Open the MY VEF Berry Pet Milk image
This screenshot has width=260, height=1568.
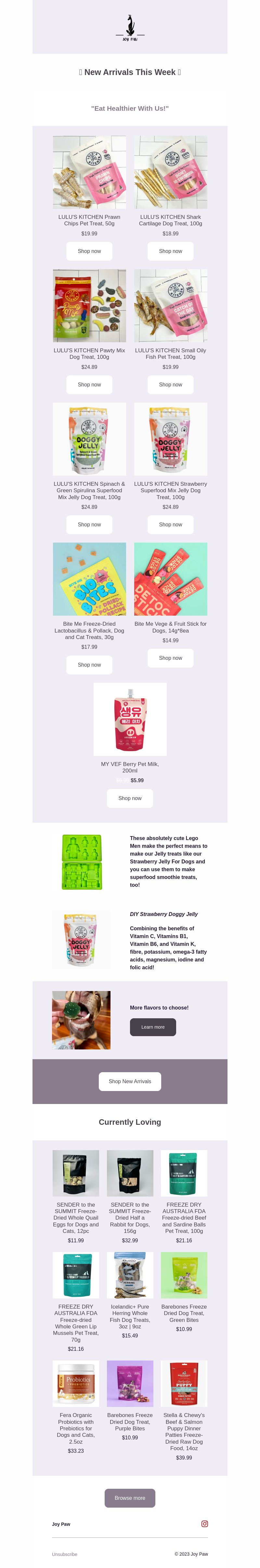(130, 719)
